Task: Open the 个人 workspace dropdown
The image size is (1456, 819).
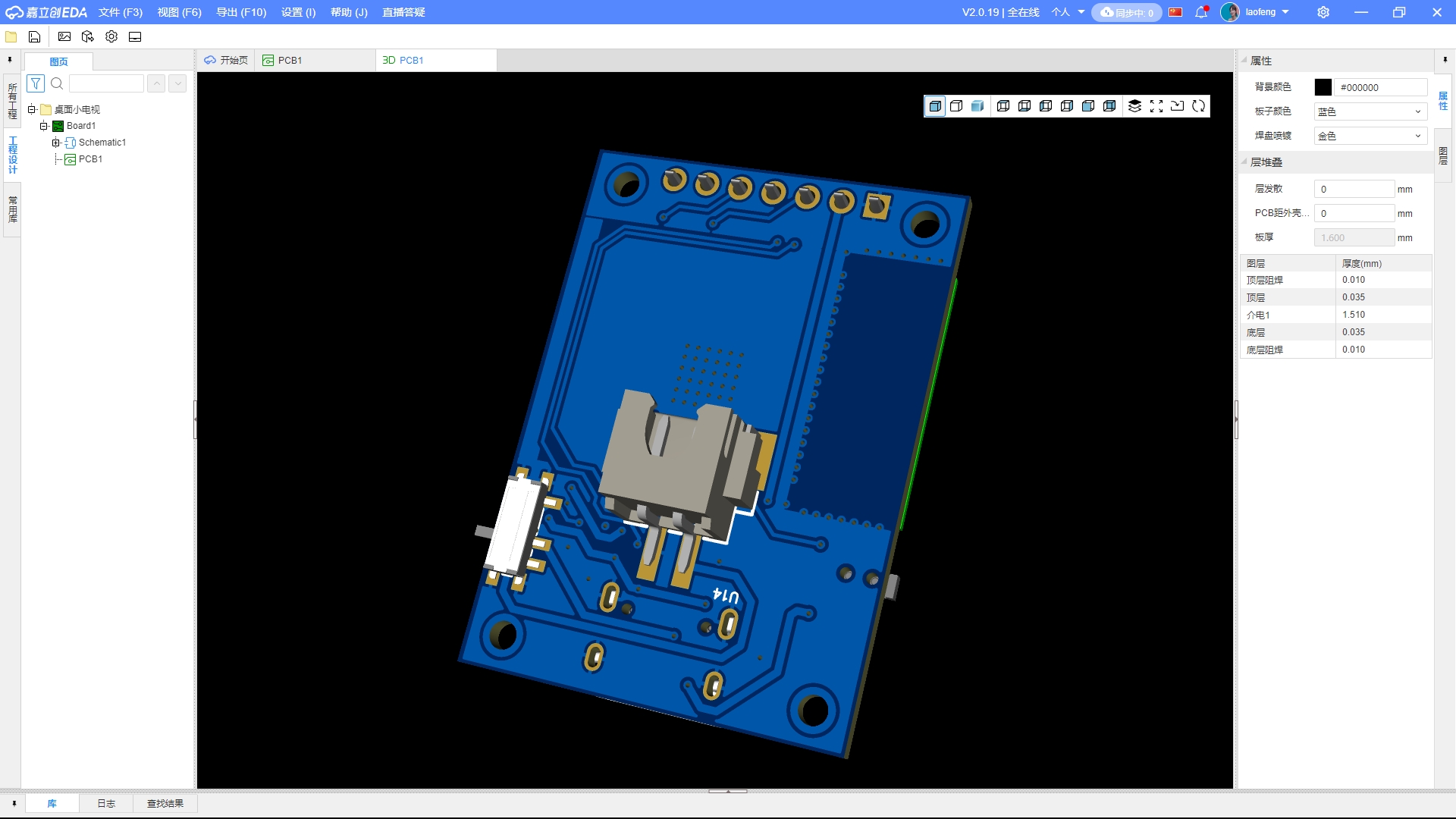Action: pyautogui.click(x=1068, y=12)
